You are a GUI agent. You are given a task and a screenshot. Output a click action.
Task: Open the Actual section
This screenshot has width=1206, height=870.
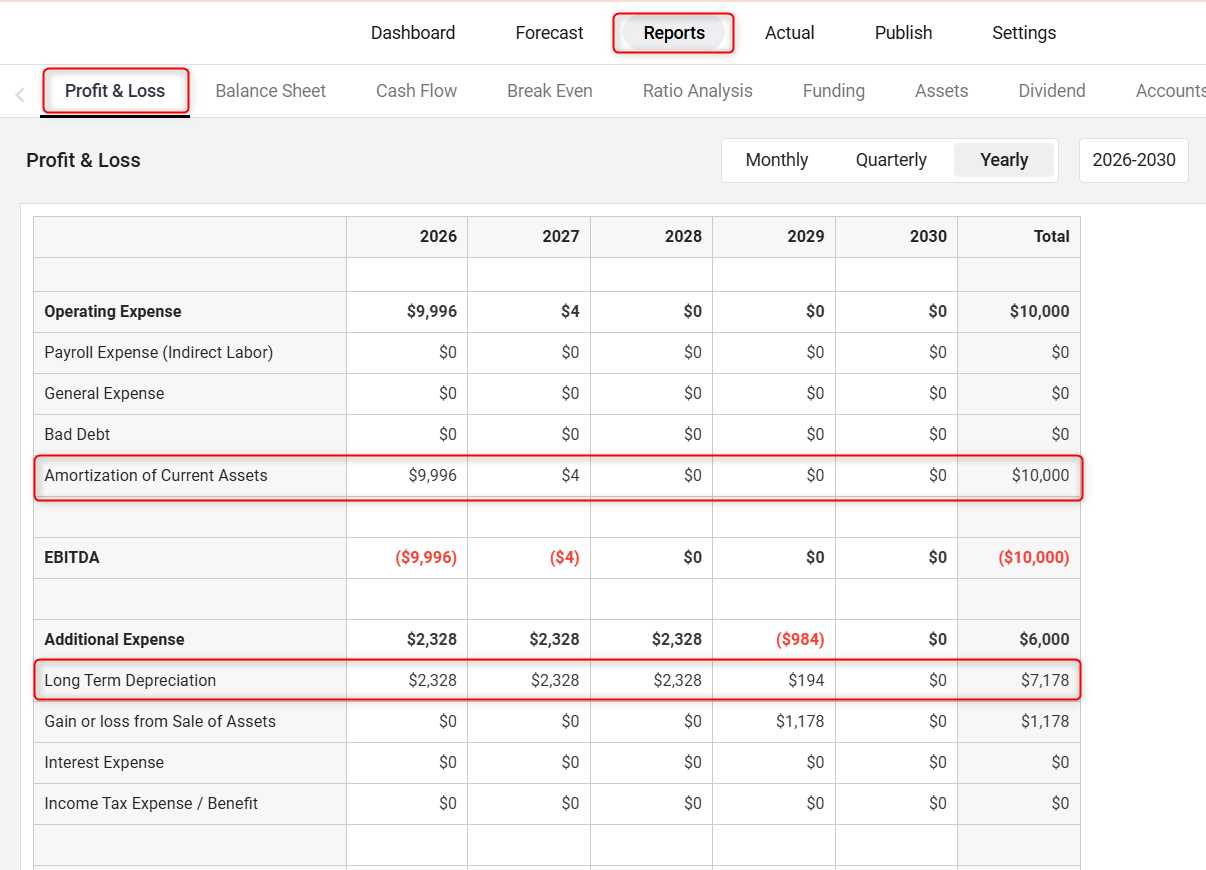789,33
